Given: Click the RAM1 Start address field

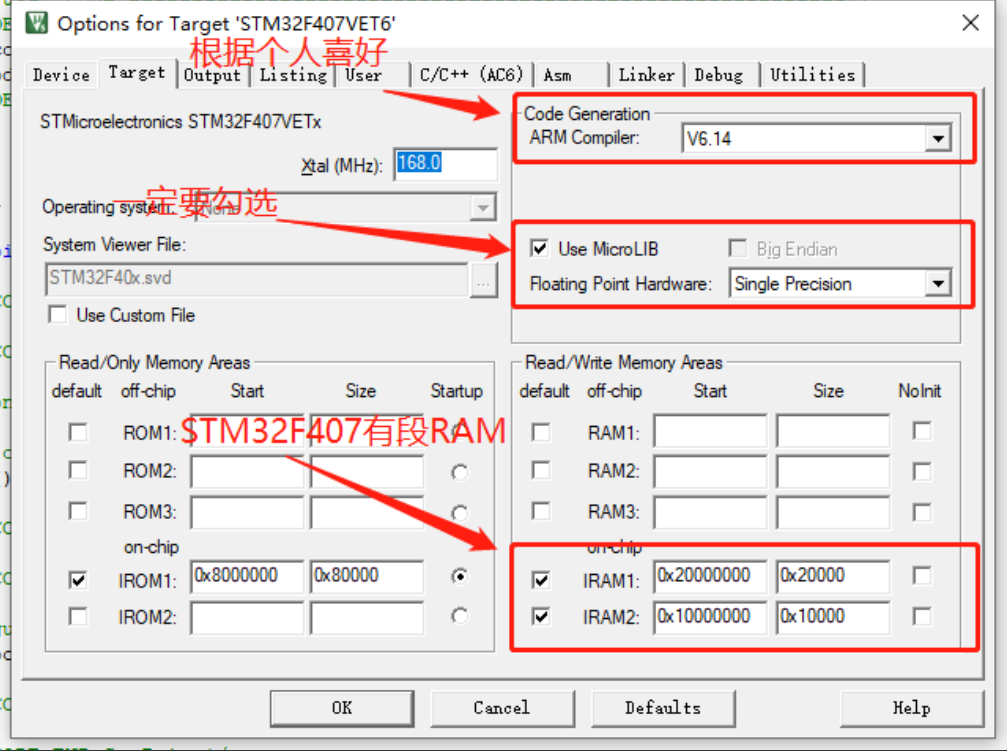Looking at the screenshot, I should [710, 431].
